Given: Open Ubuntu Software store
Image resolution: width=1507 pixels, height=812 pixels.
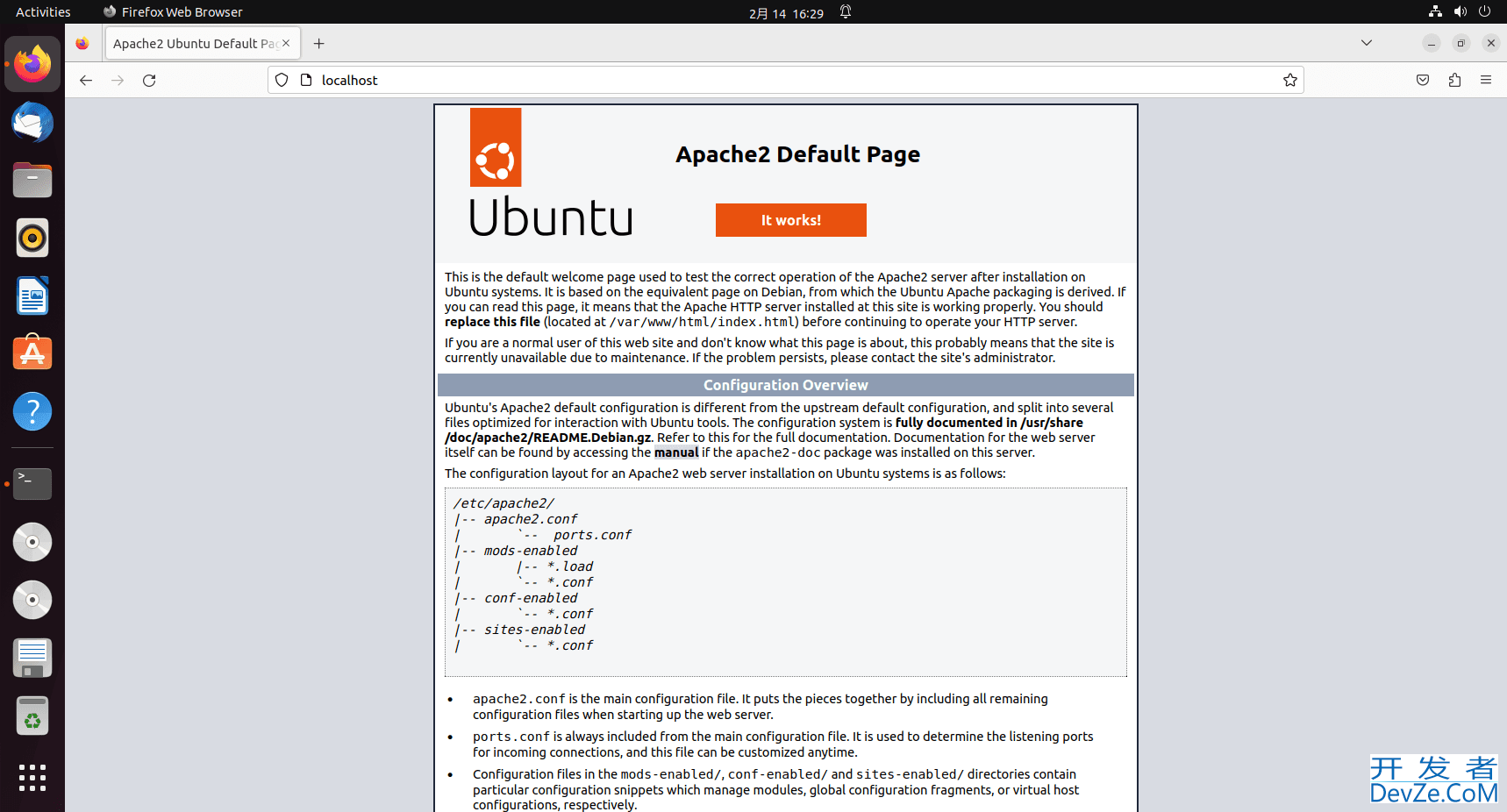Looking at the screenshot, I should 32,353.
